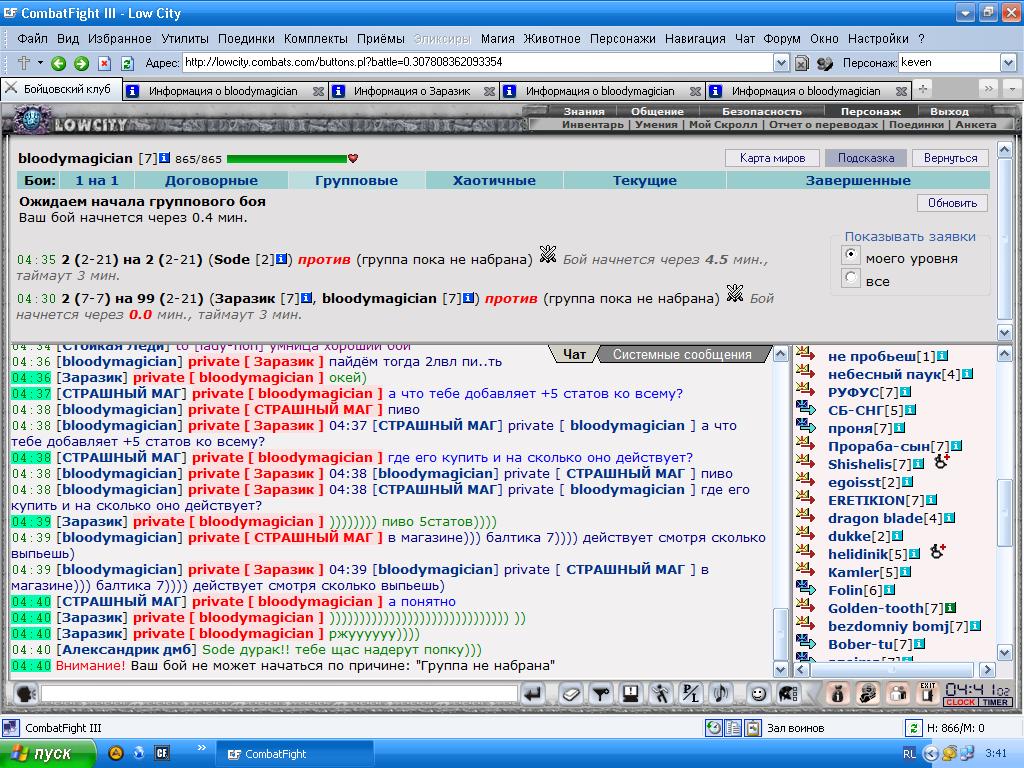This screenshot has width=1024, height=768.
Task: Click the CombatFight taskbar button
Action: [x=294, y=754]
